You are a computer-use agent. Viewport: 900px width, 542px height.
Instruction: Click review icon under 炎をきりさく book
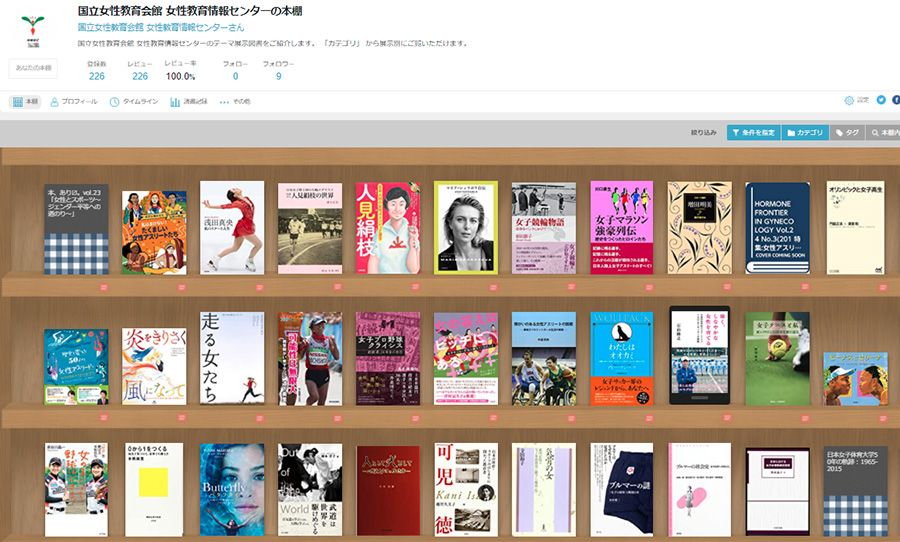click(181, 418)
